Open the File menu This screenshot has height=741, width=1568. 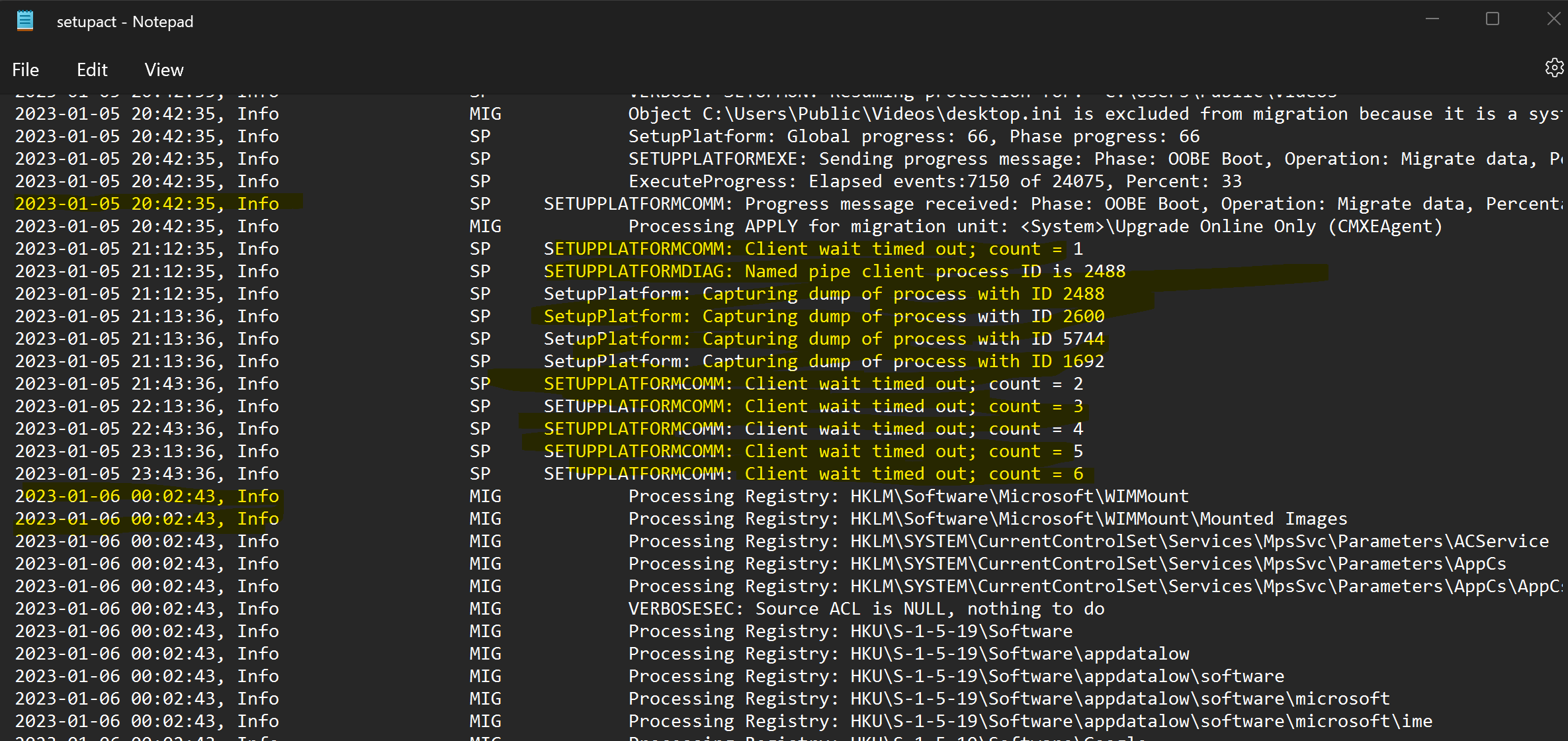coord(26,70)
